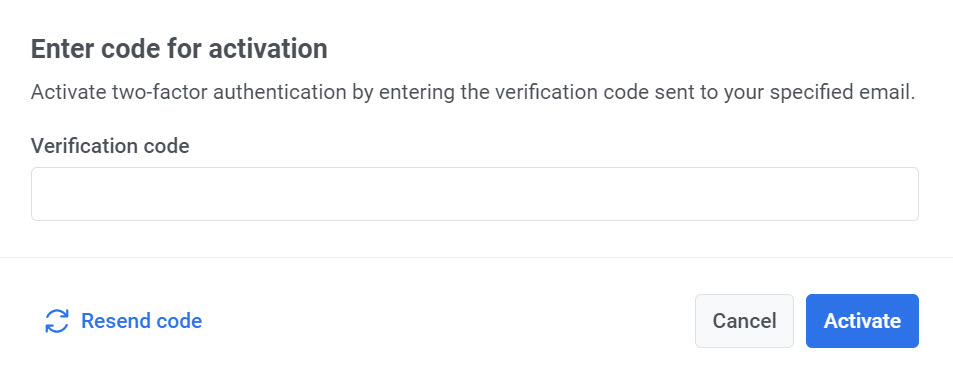This screenshot has width=953, height=382.
Task: Place cursor in the empty code textbox
Action: (x=475, y=194)
